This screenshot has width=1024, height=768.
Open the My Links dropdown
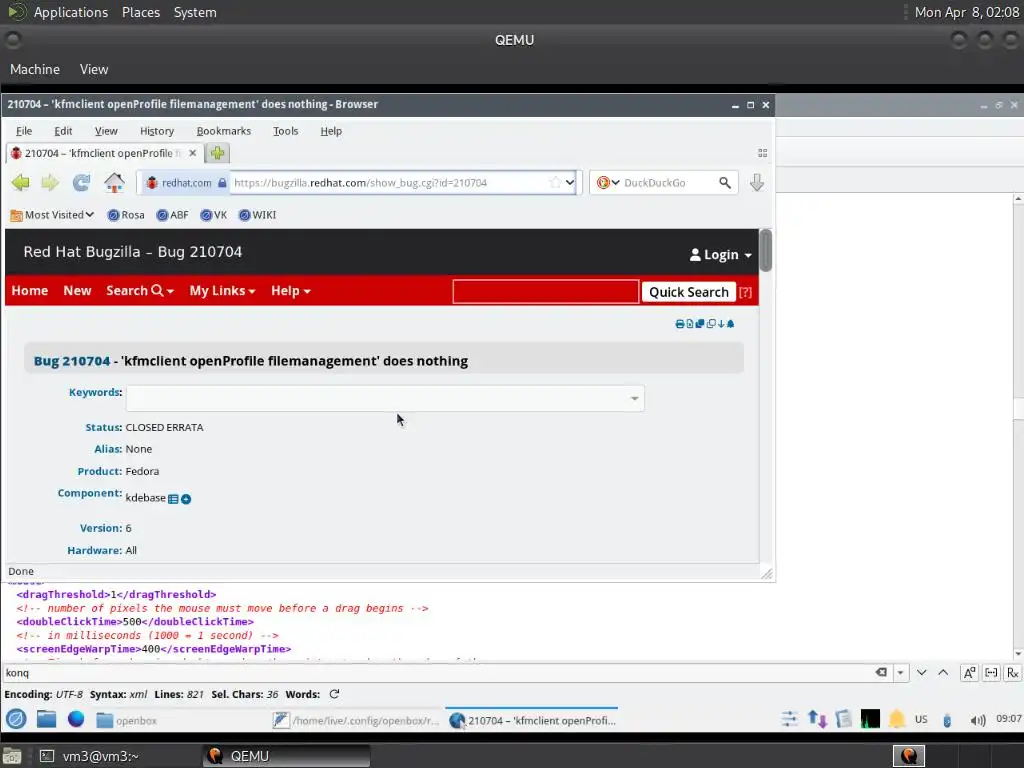(x=222, y=291)
